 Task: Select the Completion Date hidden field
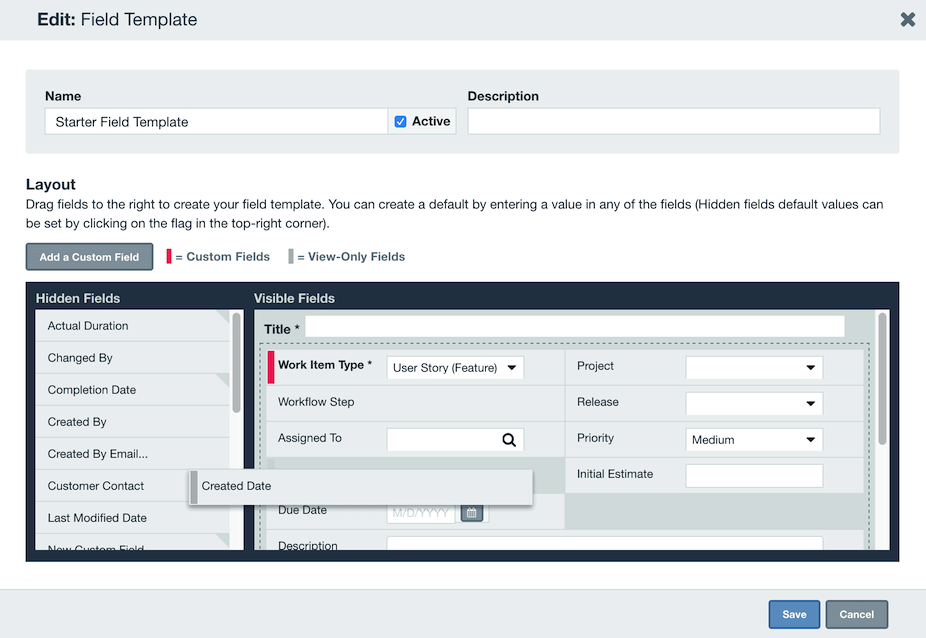point(132,390)
